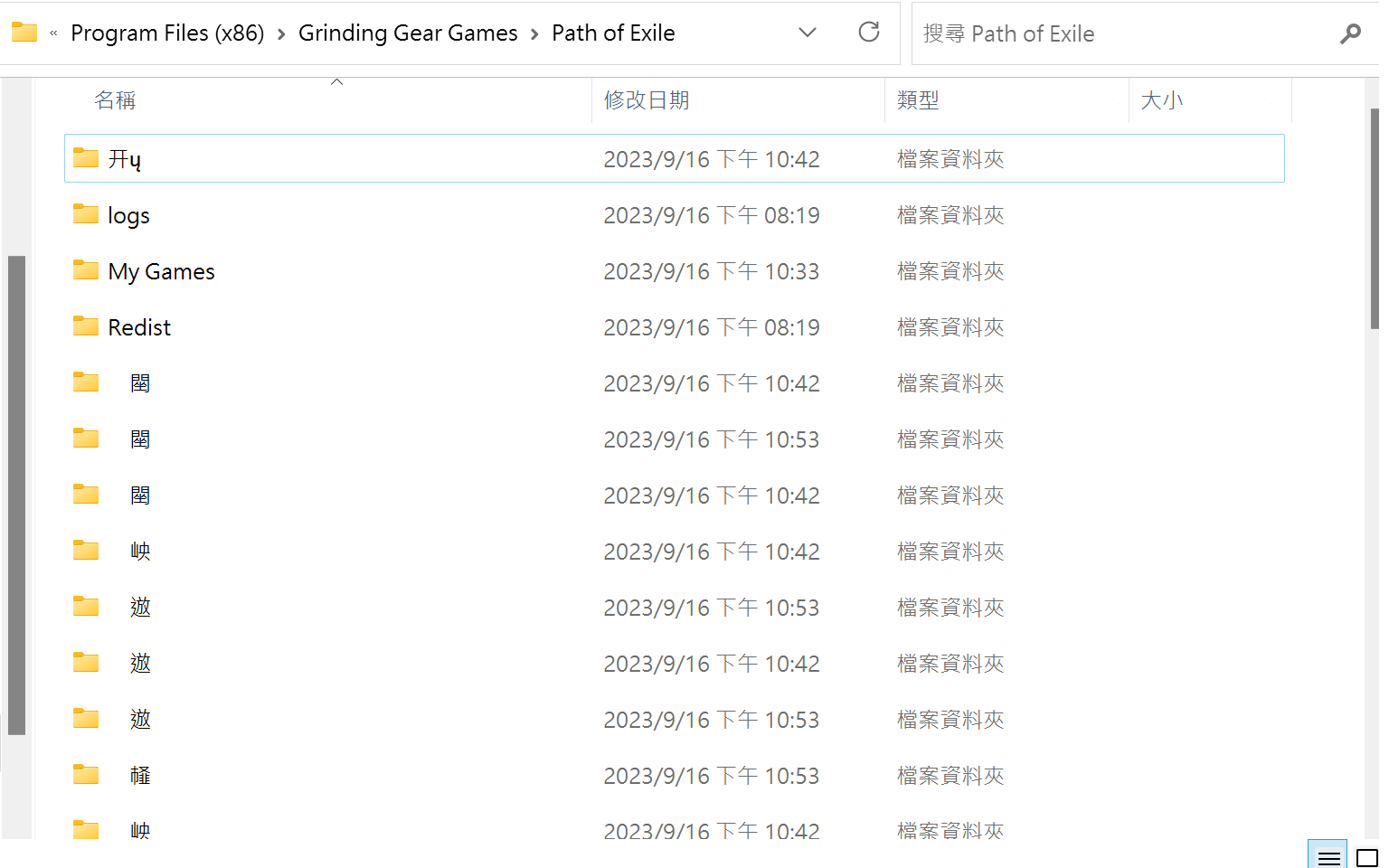Open the address bar history dropdown
Image resolution: width=1389 pixels, height=868 pixels.
tap(807, 33)
